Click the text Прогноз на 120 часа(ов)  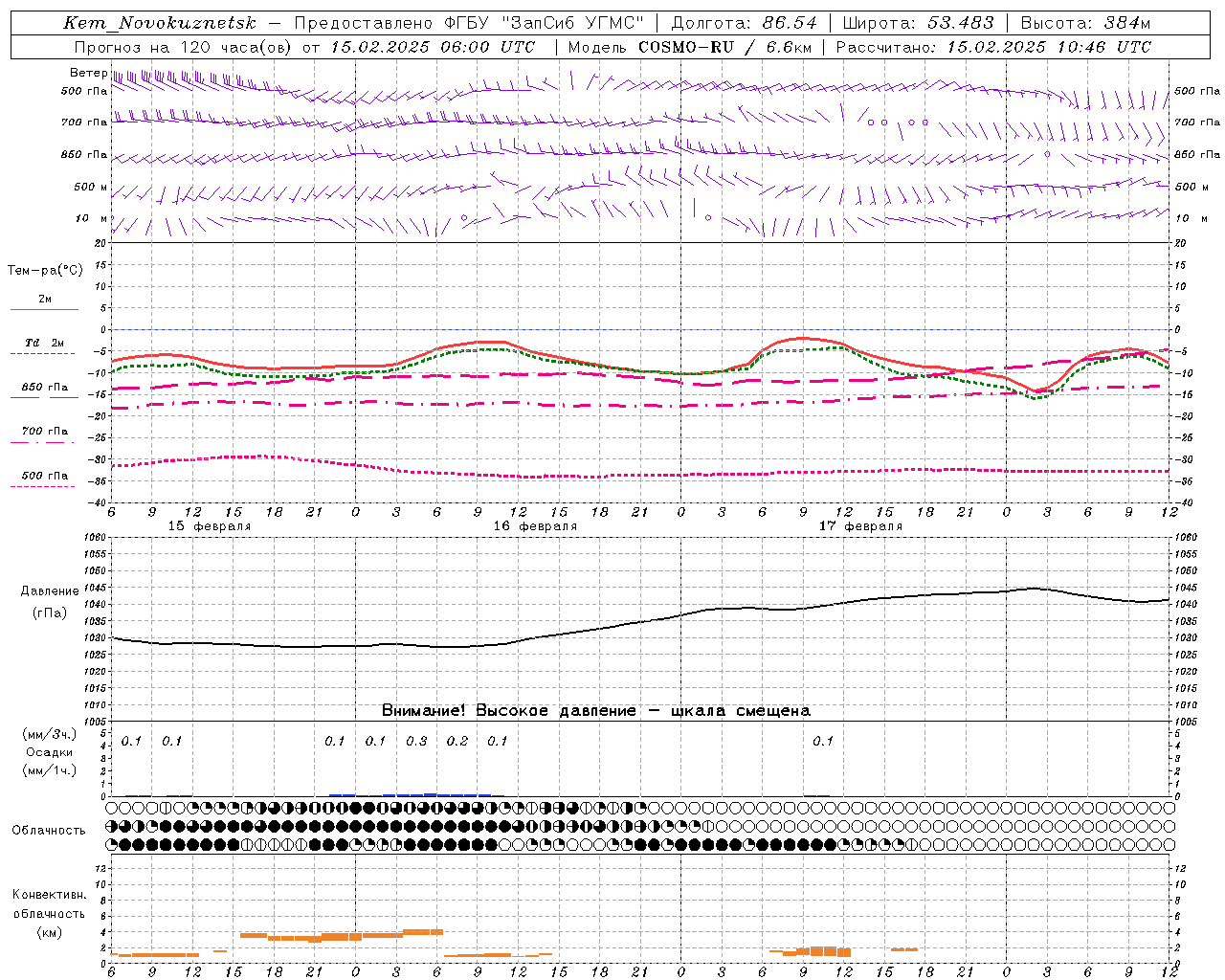184,47
